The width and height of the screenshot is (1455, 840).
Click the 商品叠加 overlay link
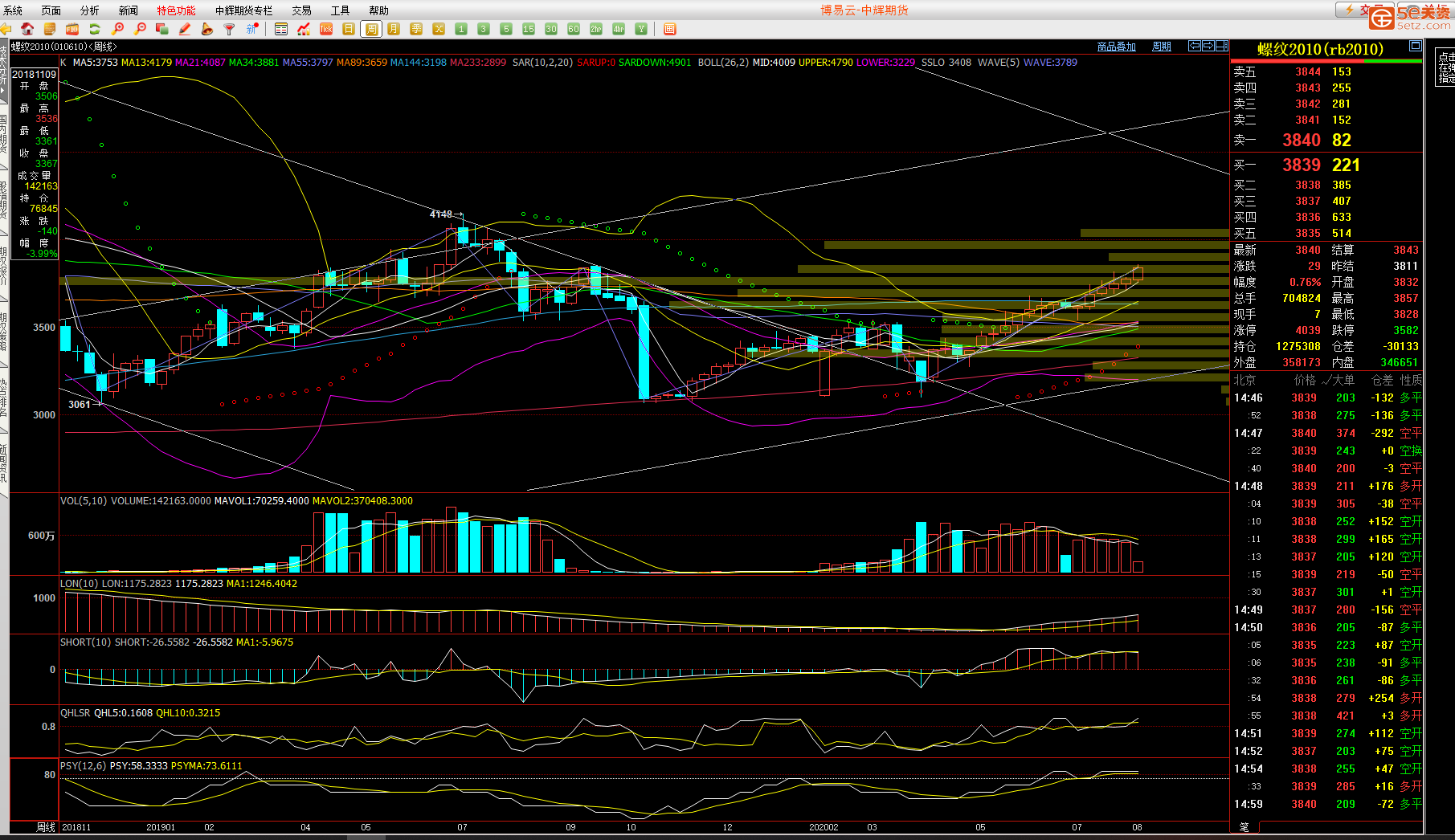pyautogui.click(x=1116, y=47)
